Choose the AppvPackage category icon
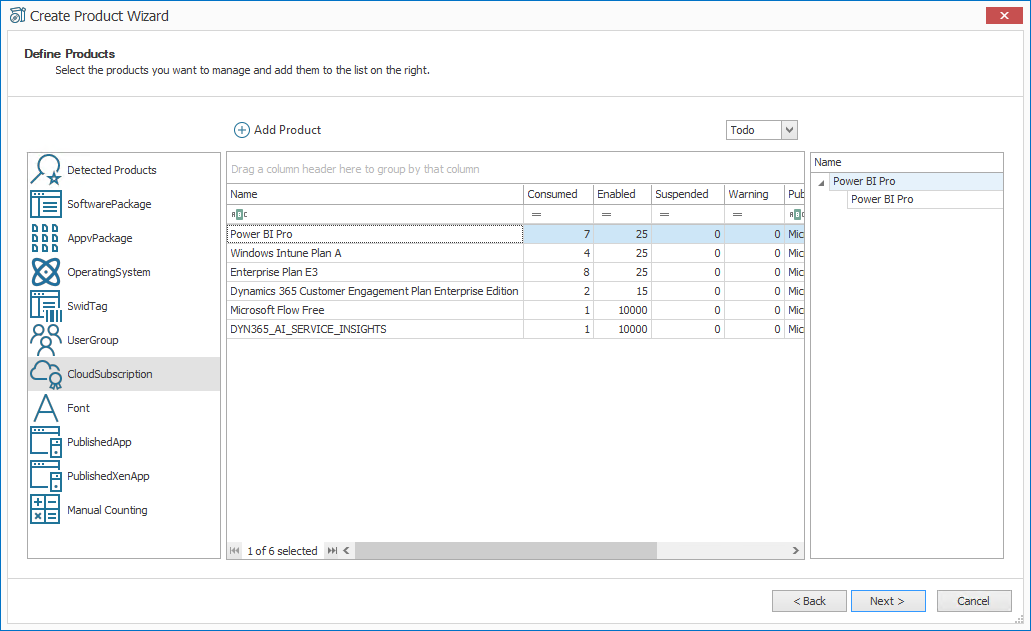Viewport: 1031px width, 631px height. (46, 238)
